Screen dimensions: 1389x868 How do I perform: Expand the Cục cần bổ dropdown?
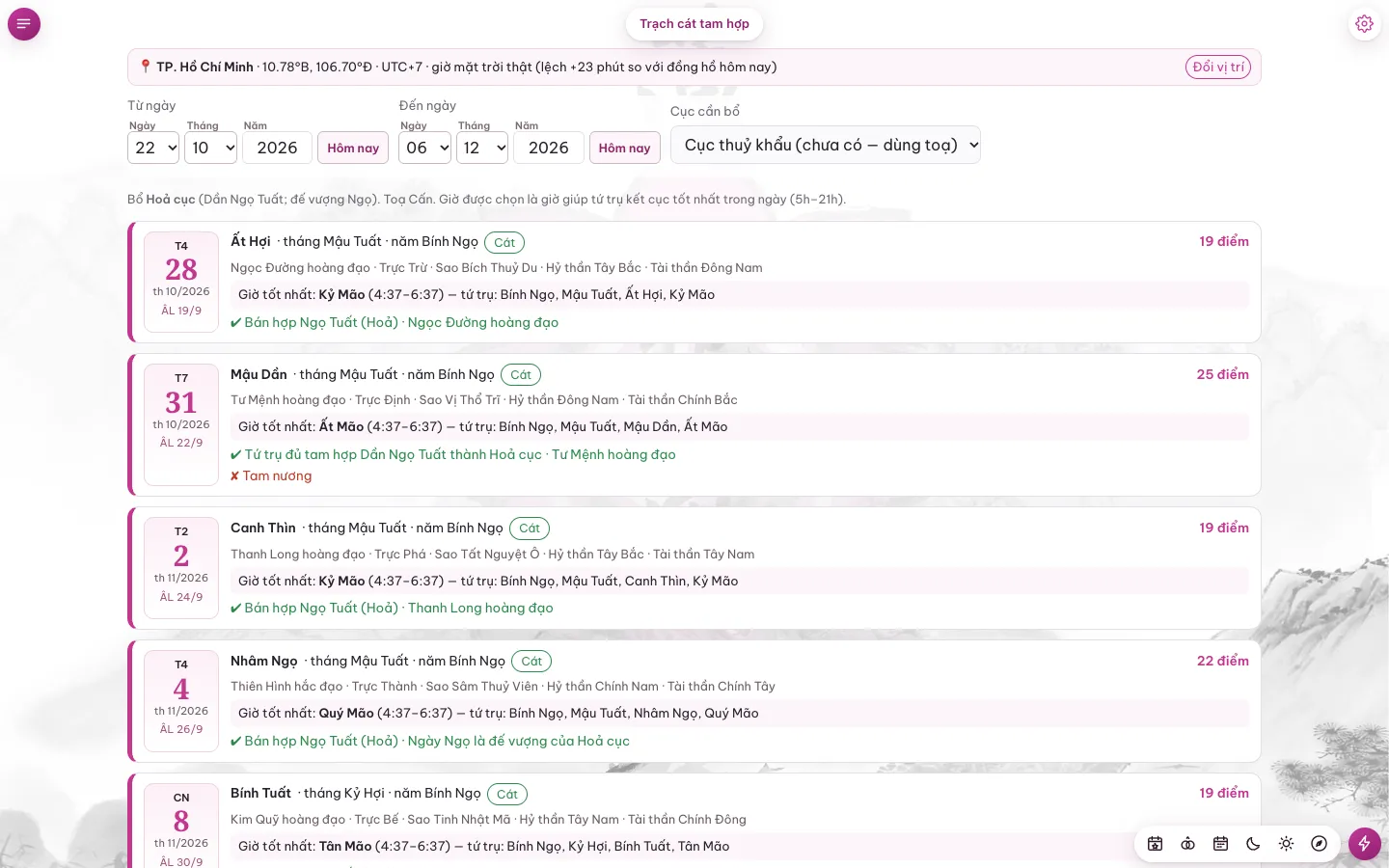point(826,145)
